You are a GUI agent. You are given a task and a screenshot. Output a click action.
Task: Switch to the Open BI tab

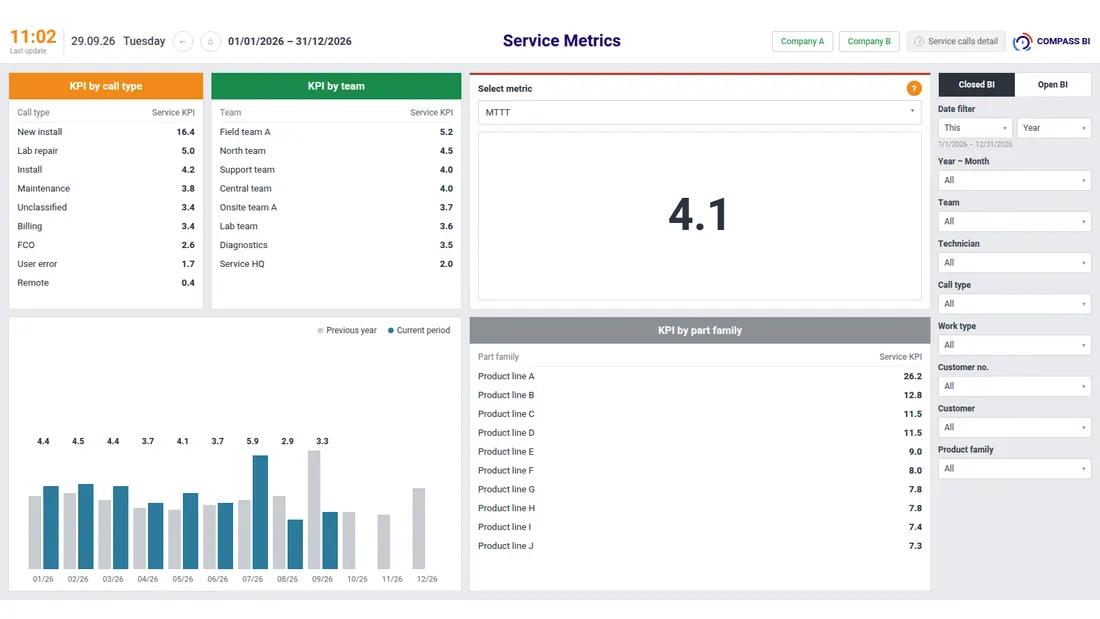coord(1052,85)
